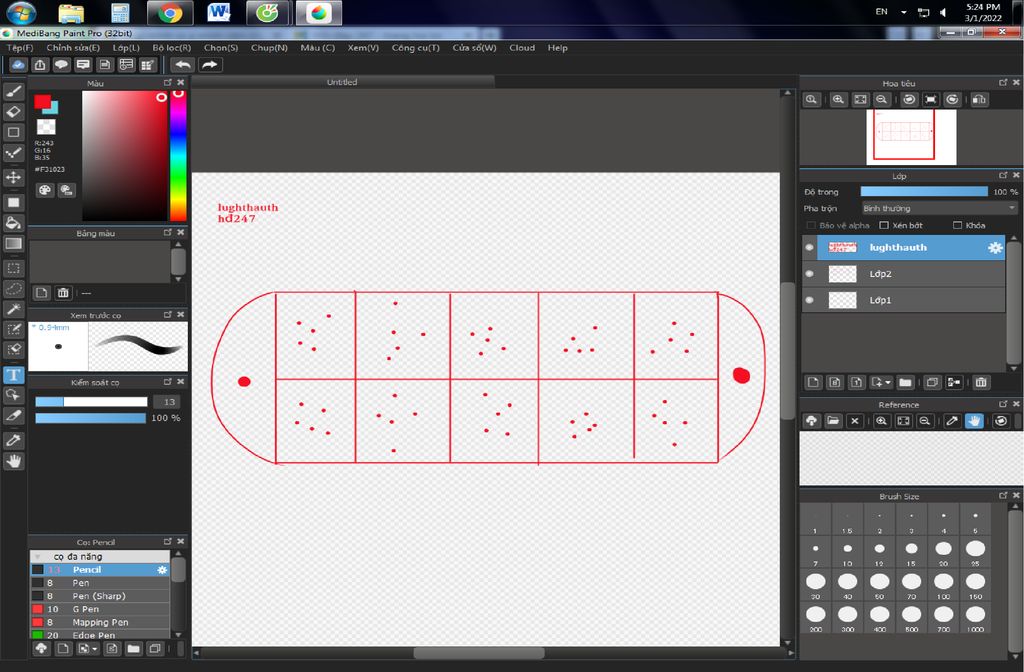The image size is (1024, 672).
Task: Select the rectangular Select tool
Action: click(14, 268)
